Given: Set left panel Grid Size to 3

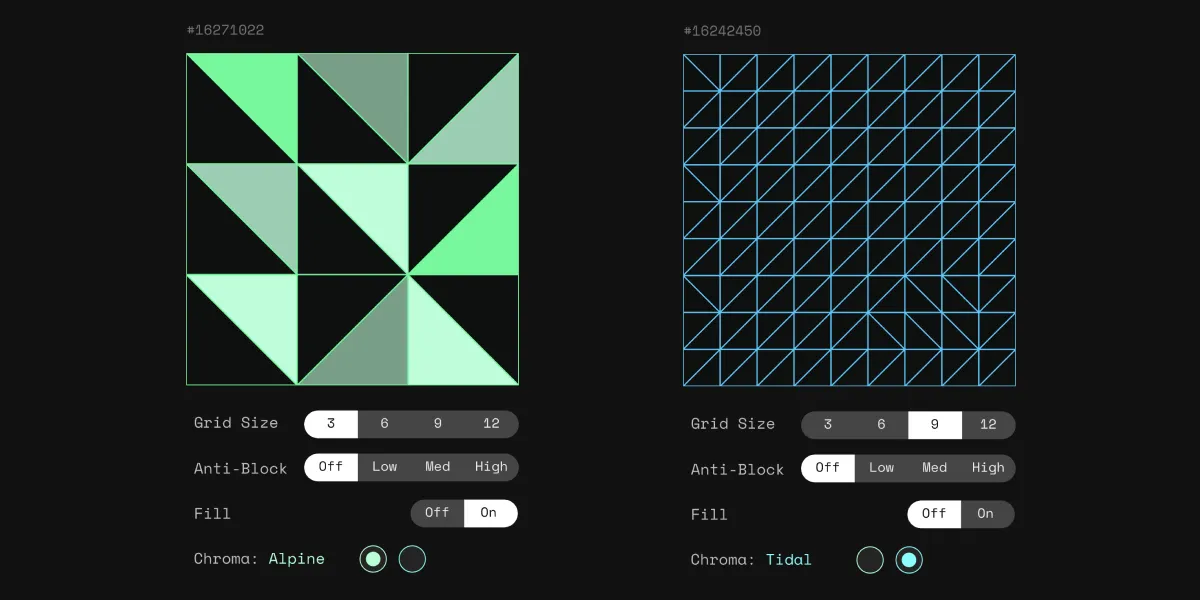Looking at the screenshot, I should coord(331,423).
